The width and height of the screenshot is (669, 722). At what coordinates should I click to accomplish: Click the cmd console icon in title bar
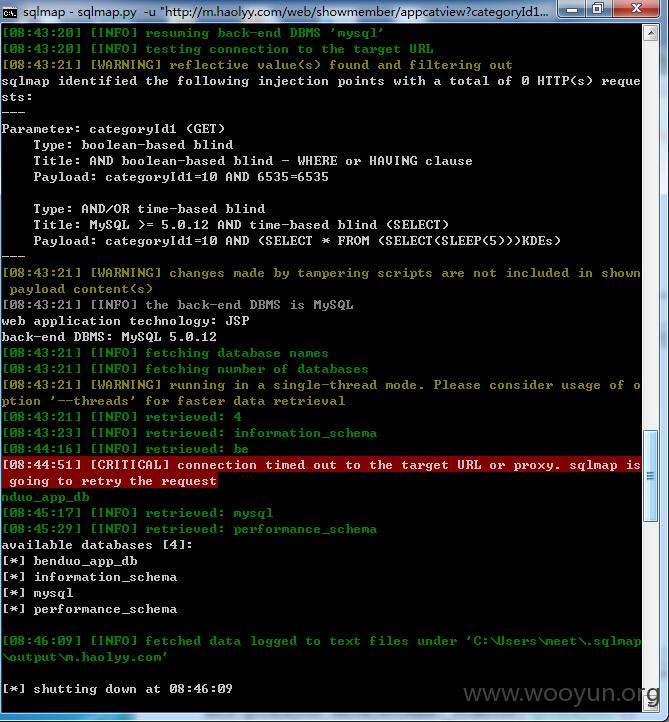[9, 12]
